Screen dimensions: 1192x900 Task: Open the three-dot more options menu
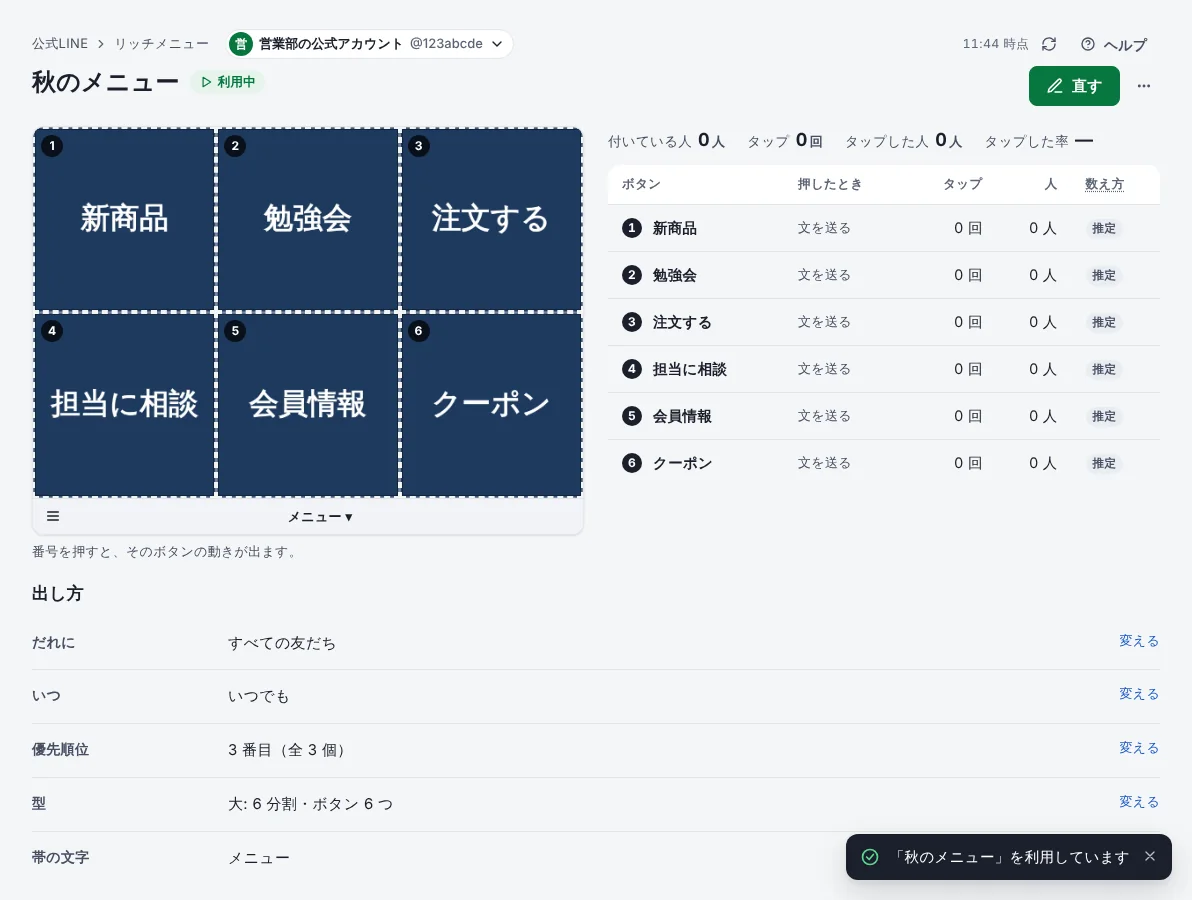[1143, 86]
